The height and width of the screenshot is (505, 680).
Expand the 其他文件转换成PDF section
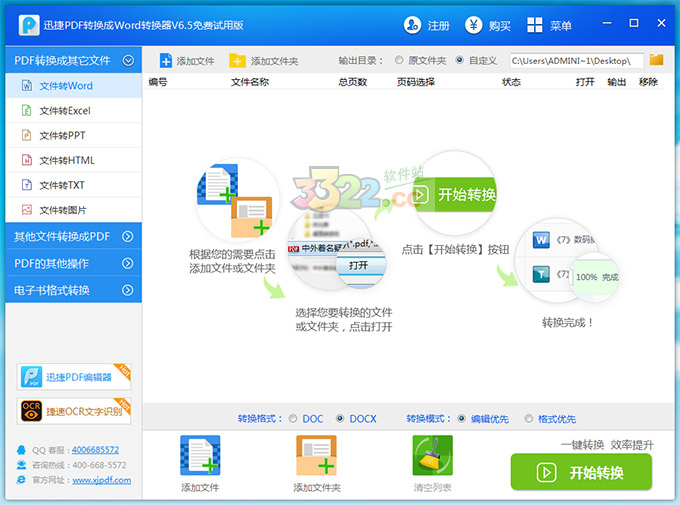[x=73, y=236]
